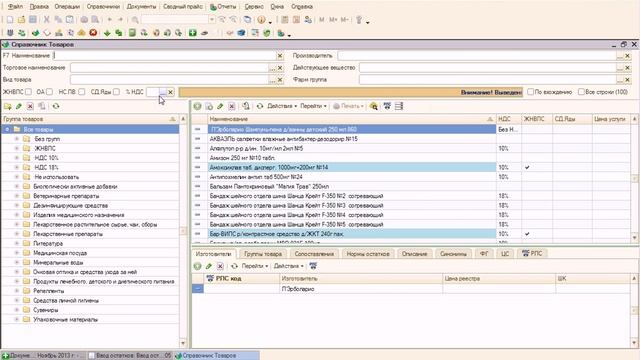Refresh the product group tree

tap(56, 106)
